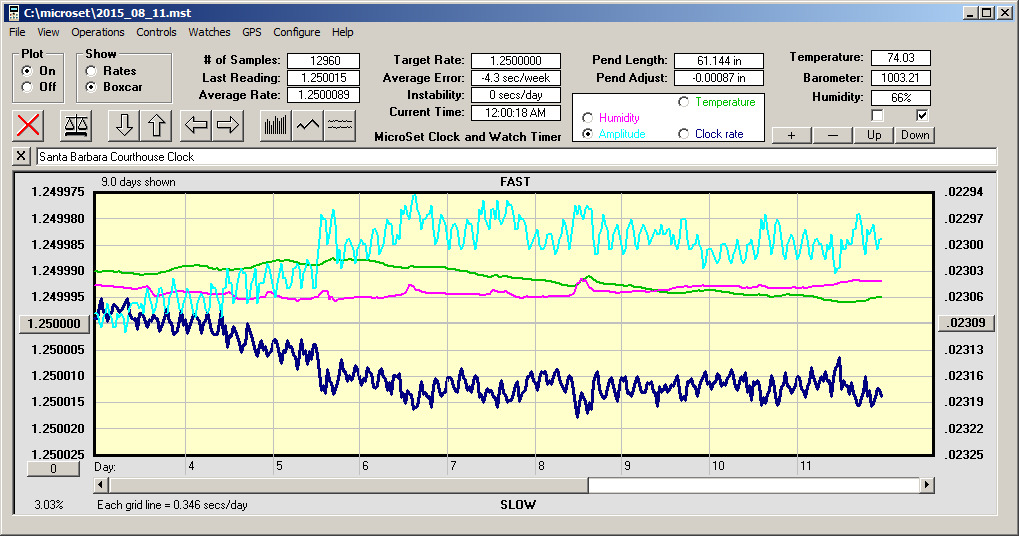Click the balance scale icon
The width and height of the screenshot is (1019, 536).
(x=76, y=125)
